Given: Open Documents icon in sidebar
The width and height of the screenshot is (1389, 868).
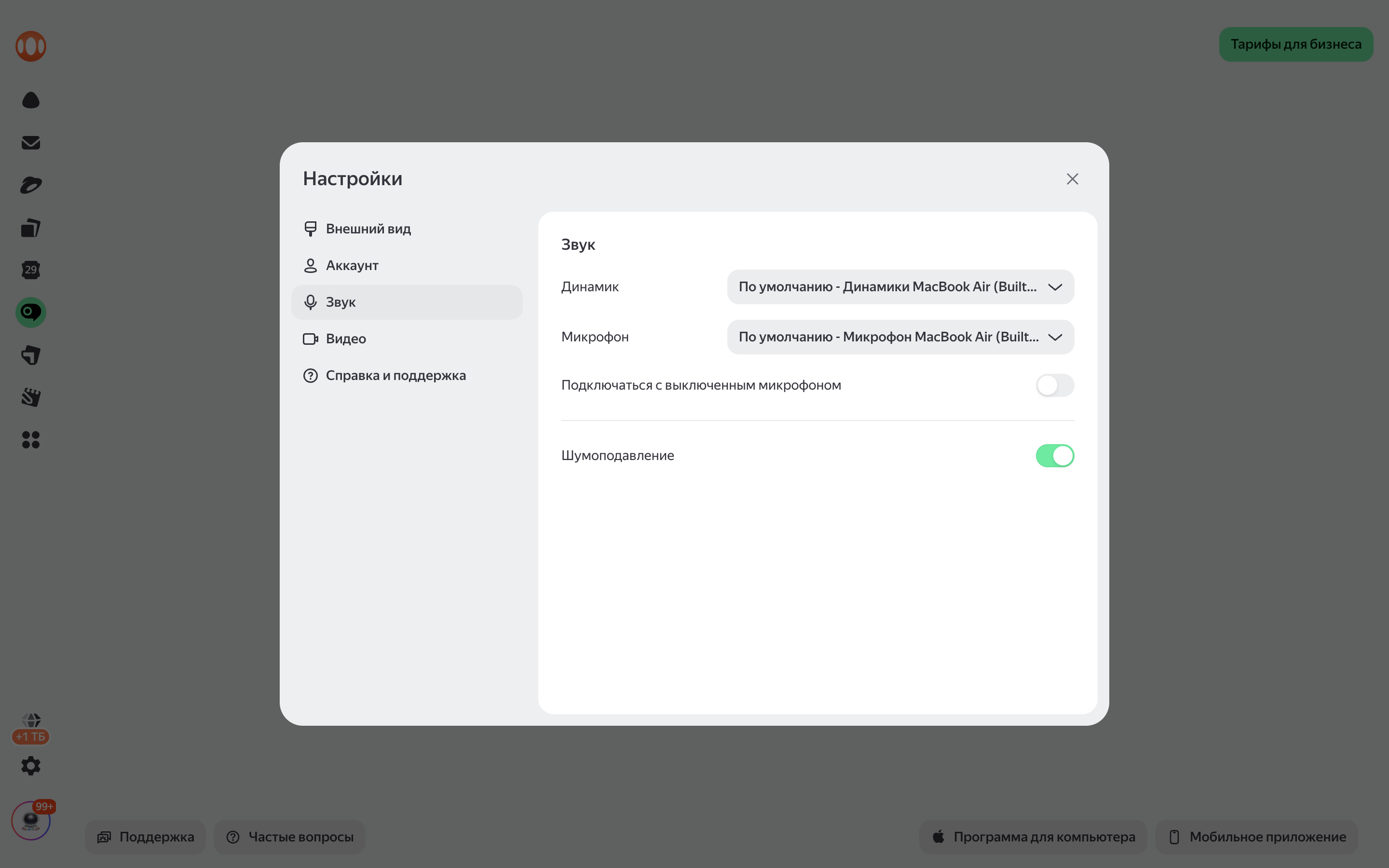Looking at the screenshot, I should click(x=30, y=228).
